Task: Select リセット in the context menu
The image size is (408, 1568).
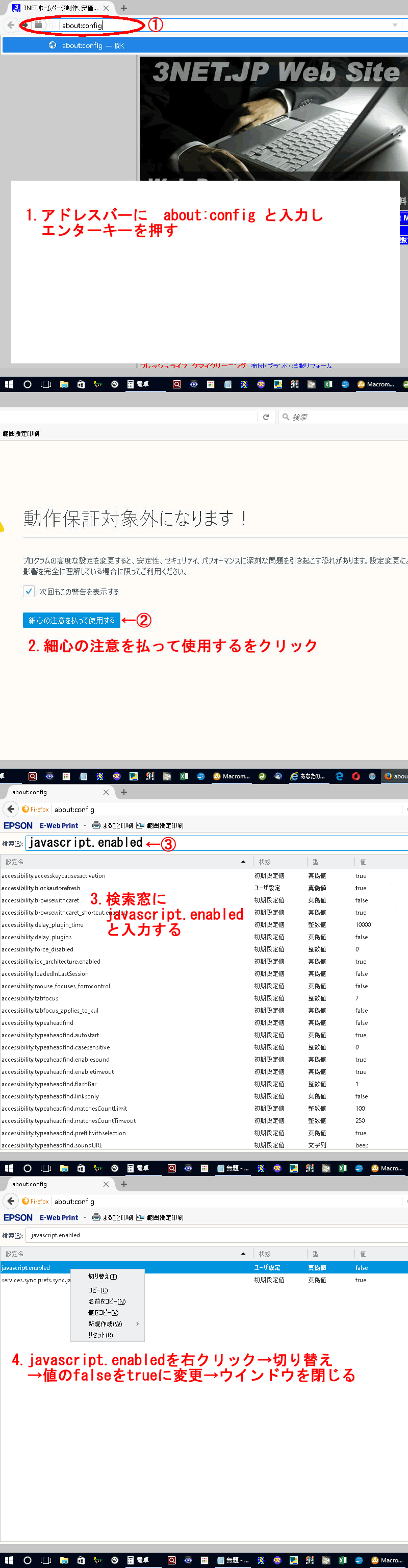Action: click(100, 1335)
